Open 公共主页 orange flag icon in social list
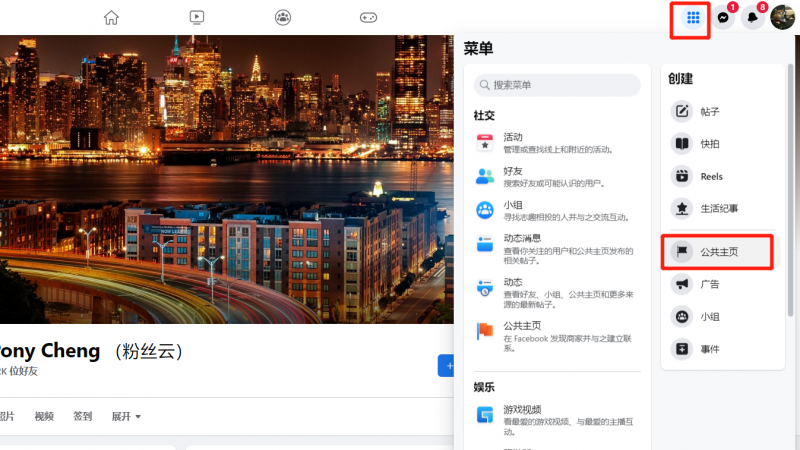 485,332
